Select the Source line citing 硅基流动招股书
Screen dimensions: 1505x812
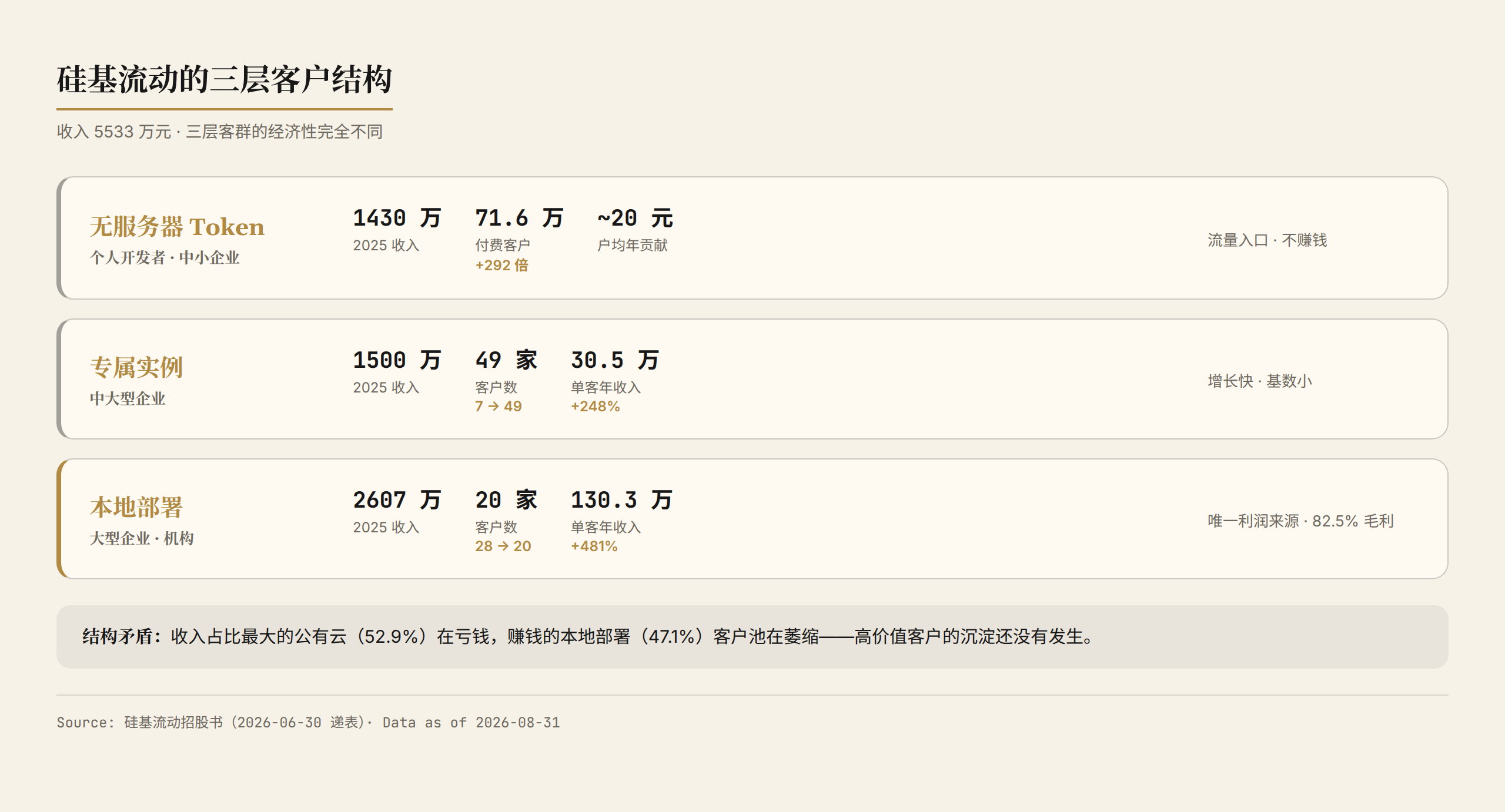point(308,722)
